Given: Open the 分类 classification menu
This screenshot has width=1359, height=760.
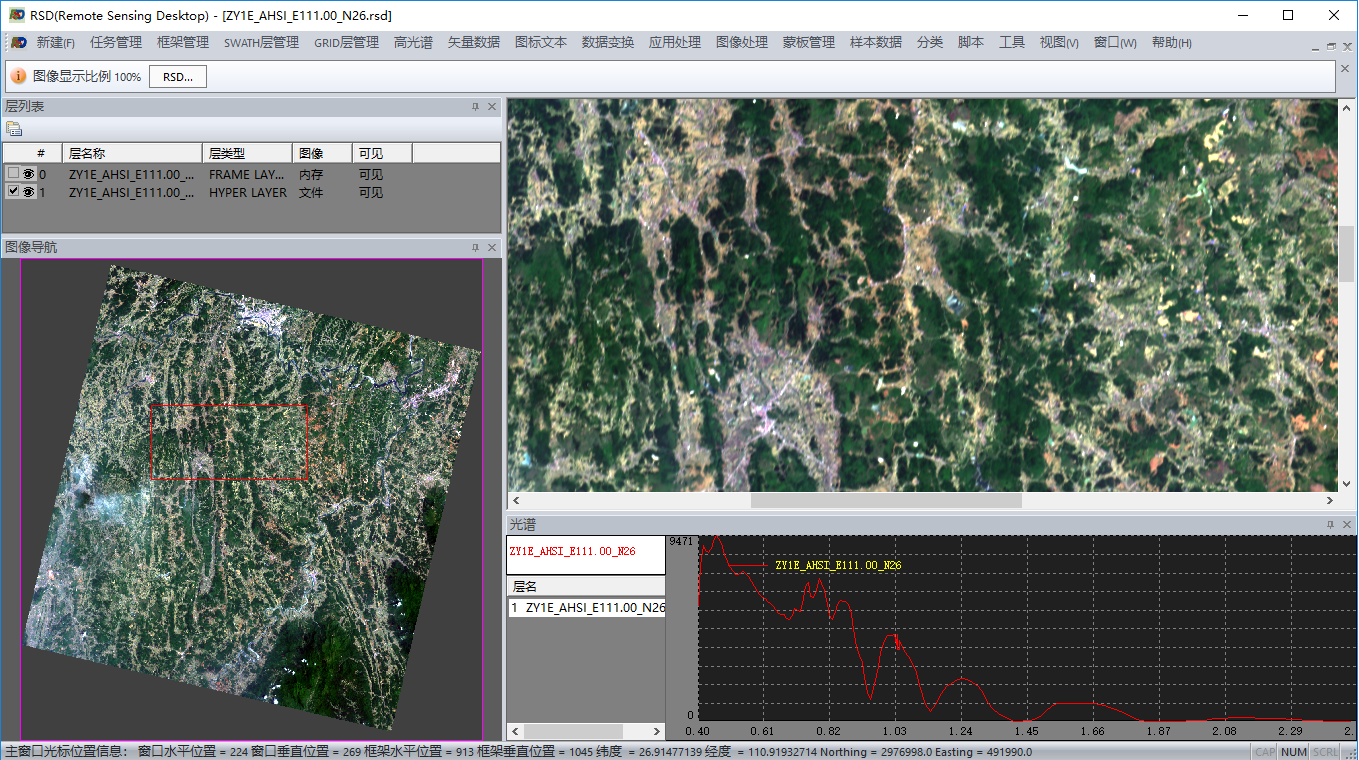Looking at the screenshot, I should [x=930, y=43].
